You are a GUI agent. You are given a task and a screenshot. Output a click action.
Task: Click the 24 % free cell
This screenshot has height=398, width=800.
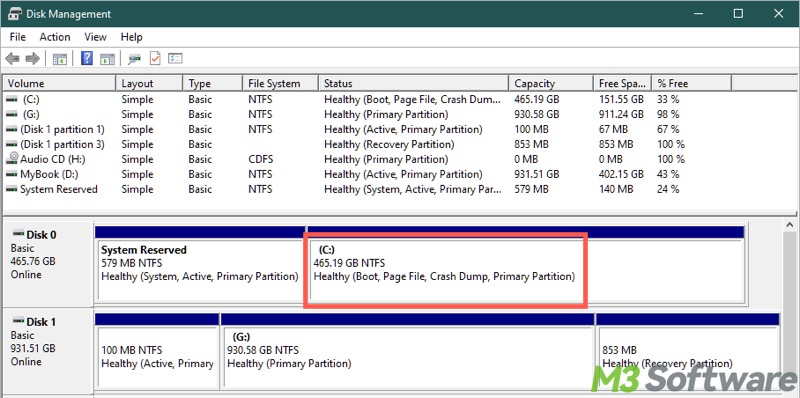click(x=668, y=189)
